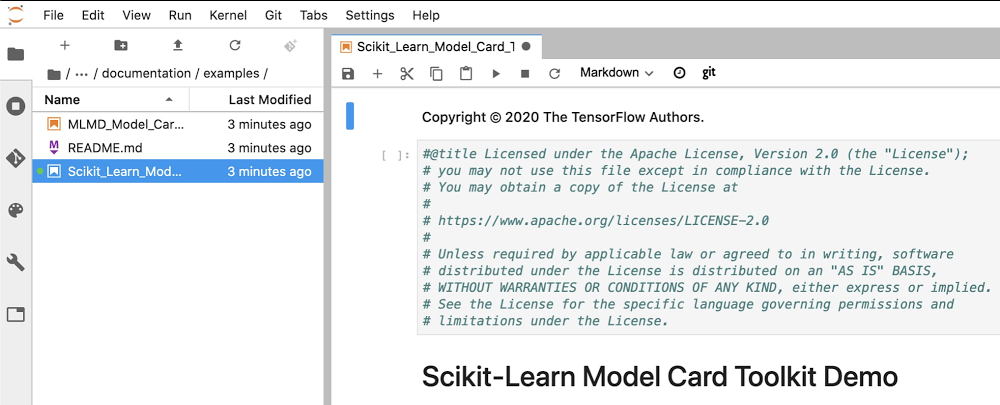Click the ellipsis breadcrumb path

[81, 74]
